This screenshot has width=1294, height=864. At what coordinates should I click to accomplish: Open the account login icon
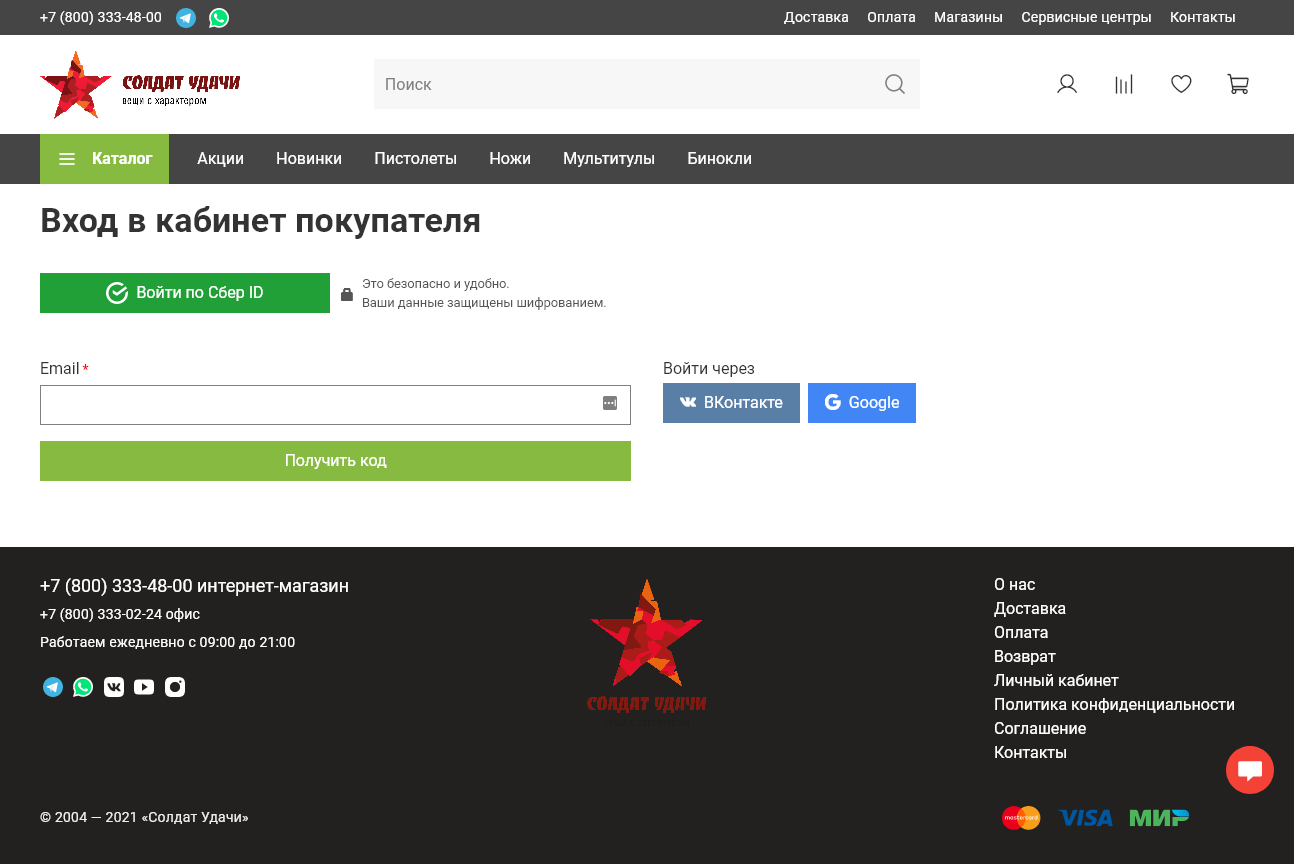(x=1066, y=84)
